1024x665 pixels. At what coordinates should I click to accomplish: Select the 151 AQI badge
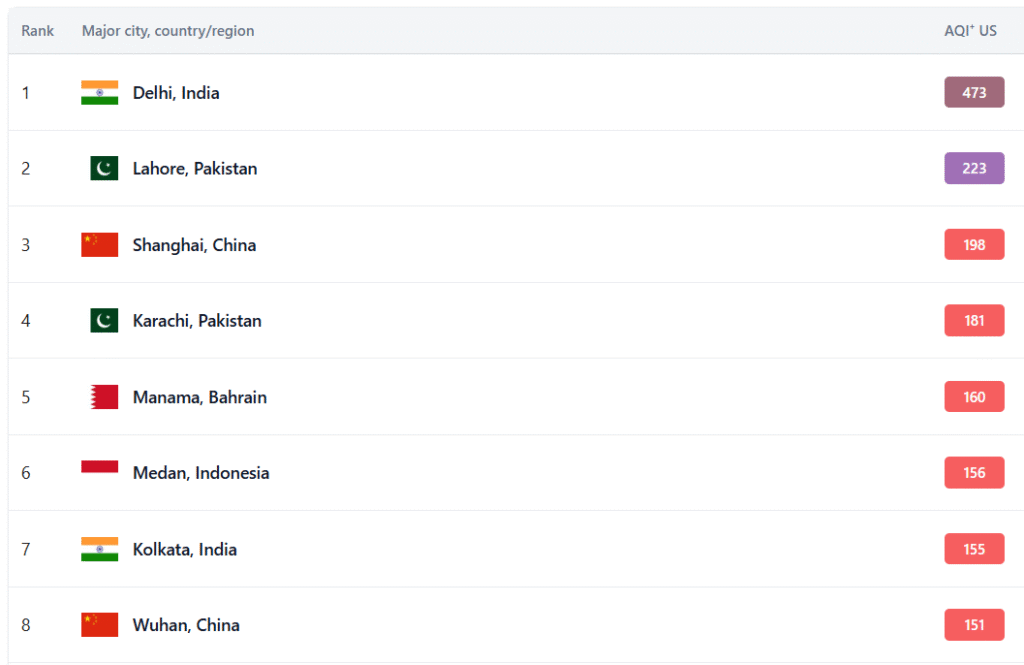point(974,625)
